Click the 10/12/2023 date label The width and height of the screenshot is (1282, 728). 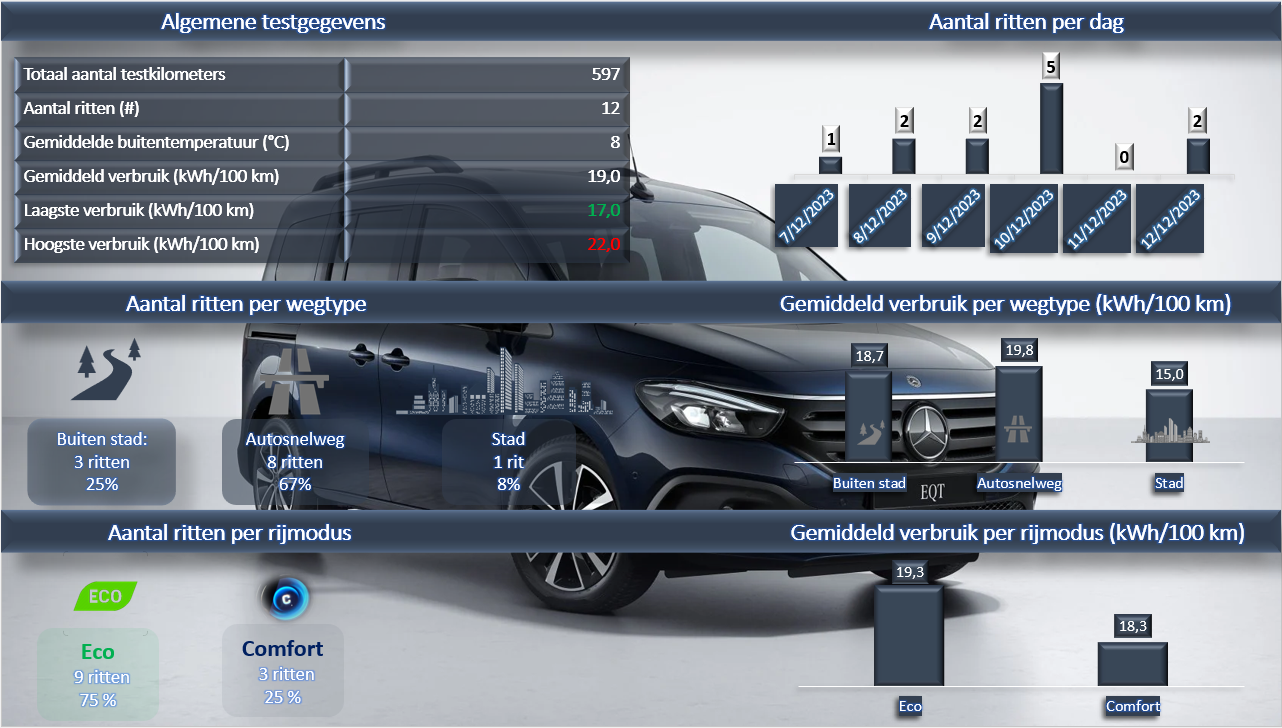tap(1026, 218)
